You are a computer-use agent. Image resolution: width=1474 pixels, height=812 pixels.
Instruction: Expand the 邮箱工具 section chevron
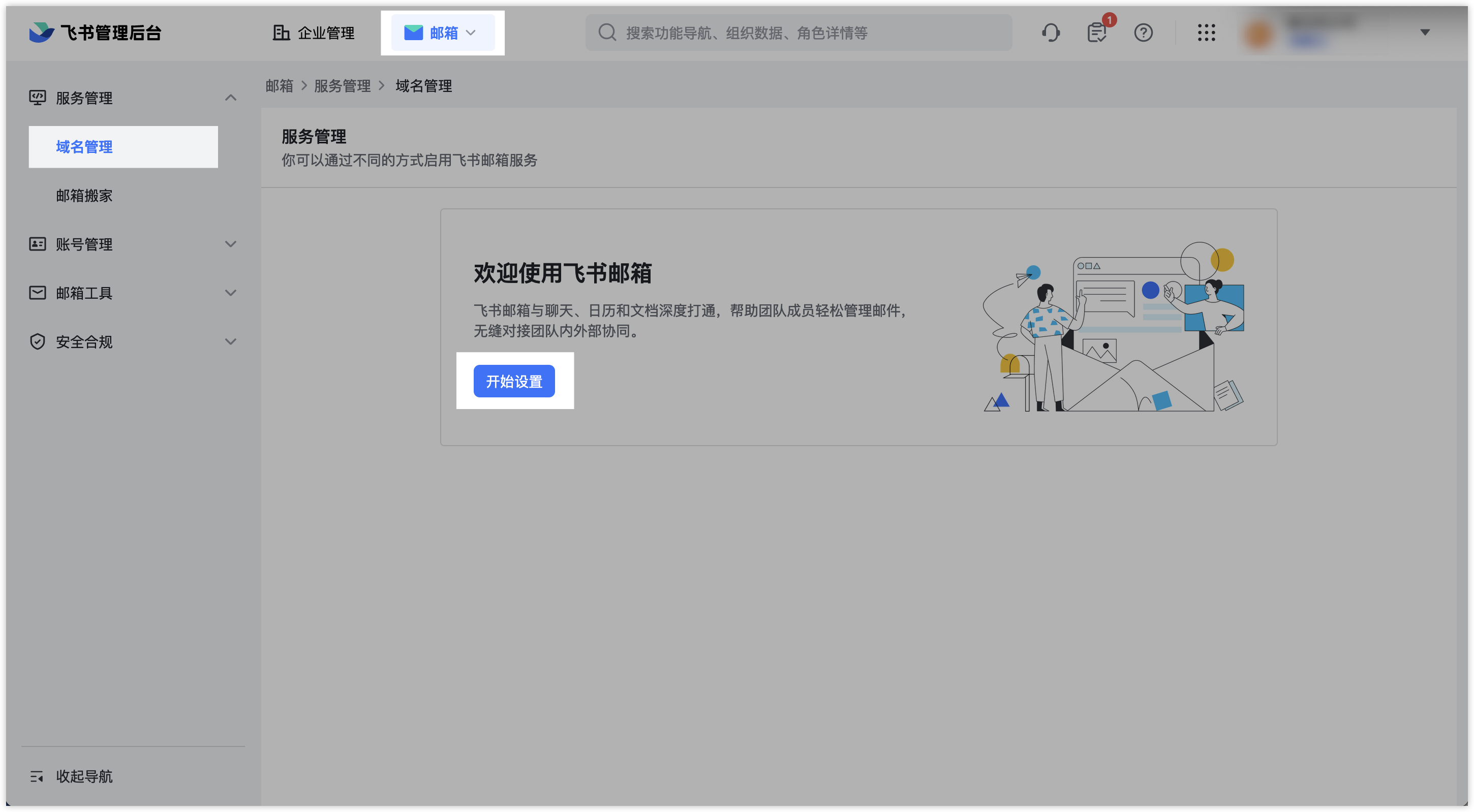[x=231, y=293]
